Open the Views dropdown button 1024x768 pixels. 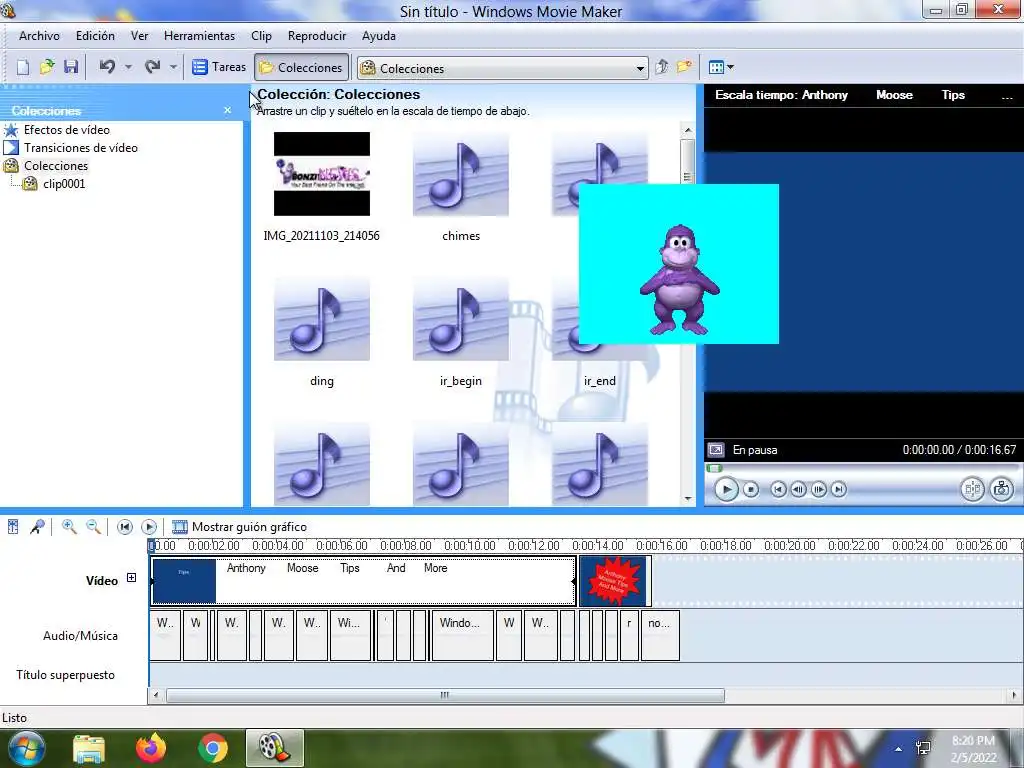[721, 67]
